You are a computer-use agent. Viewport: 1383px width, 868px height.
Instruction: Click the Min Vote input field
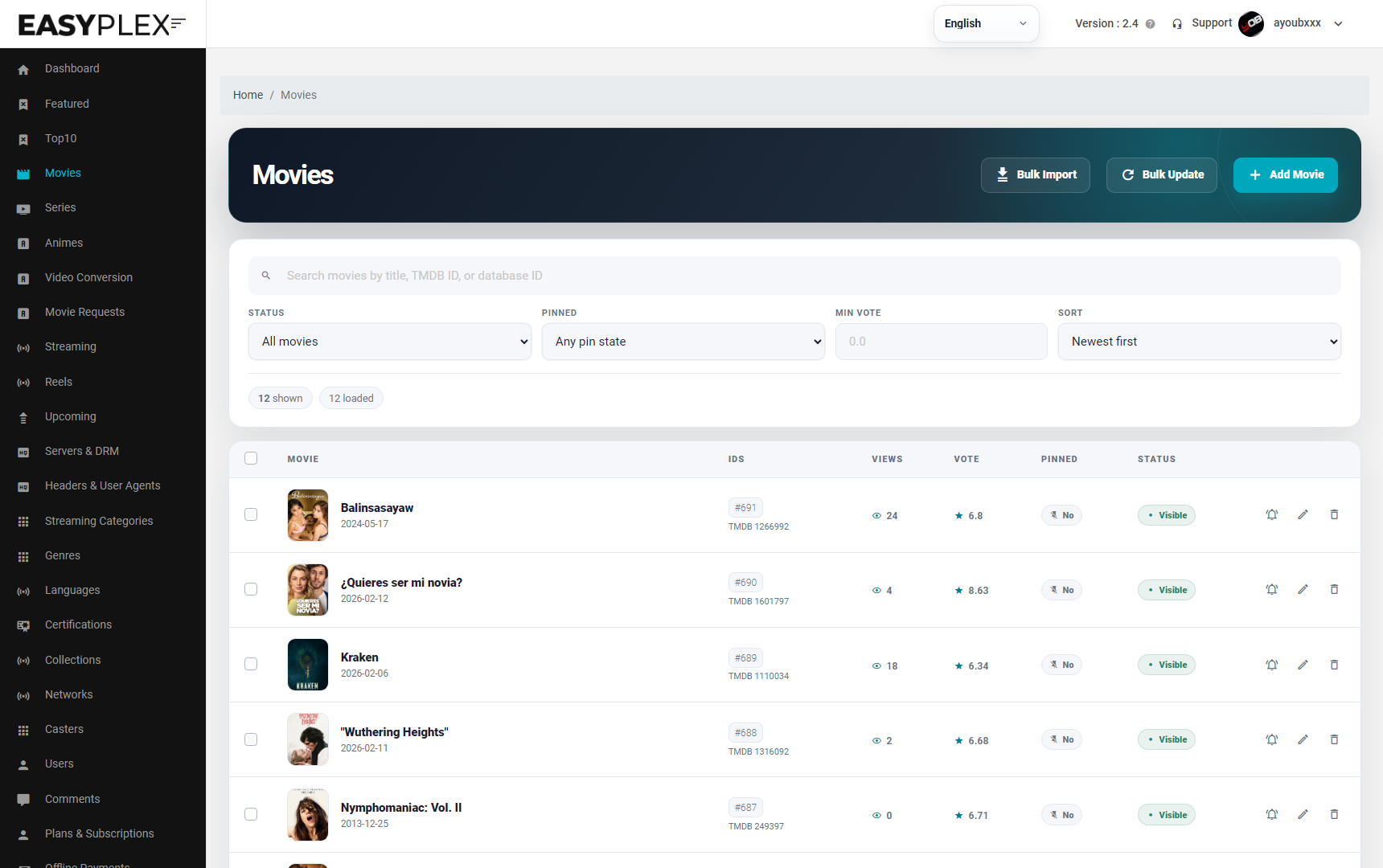click(x=941, y=342)
